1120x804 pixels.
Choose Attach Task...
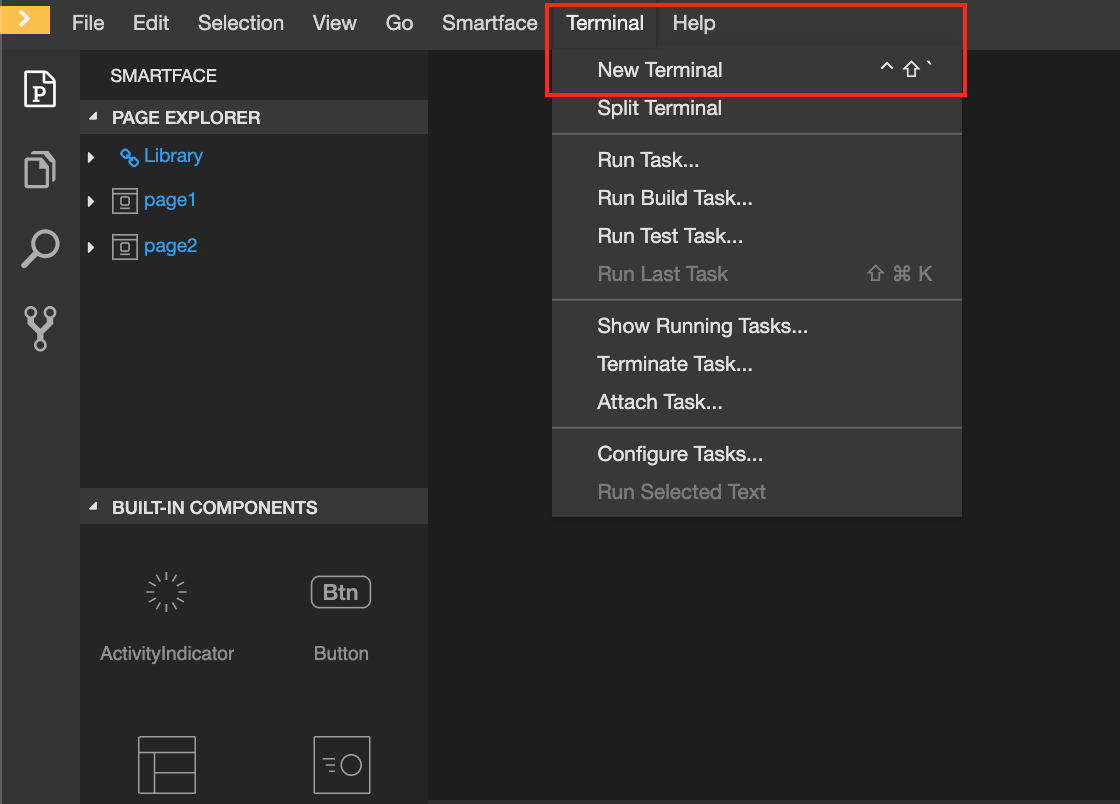coord(757,402)
